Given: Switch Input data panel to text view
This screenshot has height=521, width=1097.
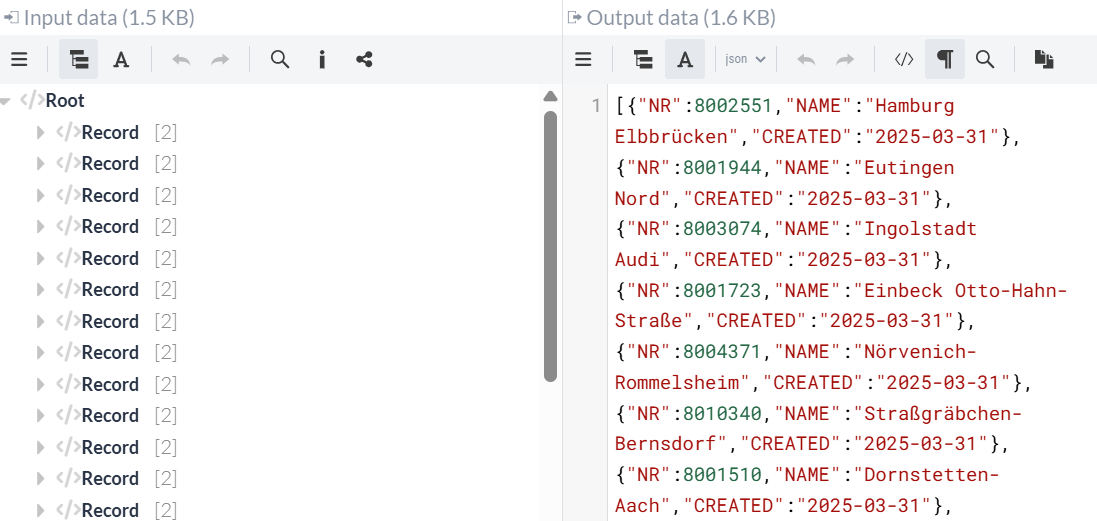Looking at the screenshot, I should click(121, 60).
